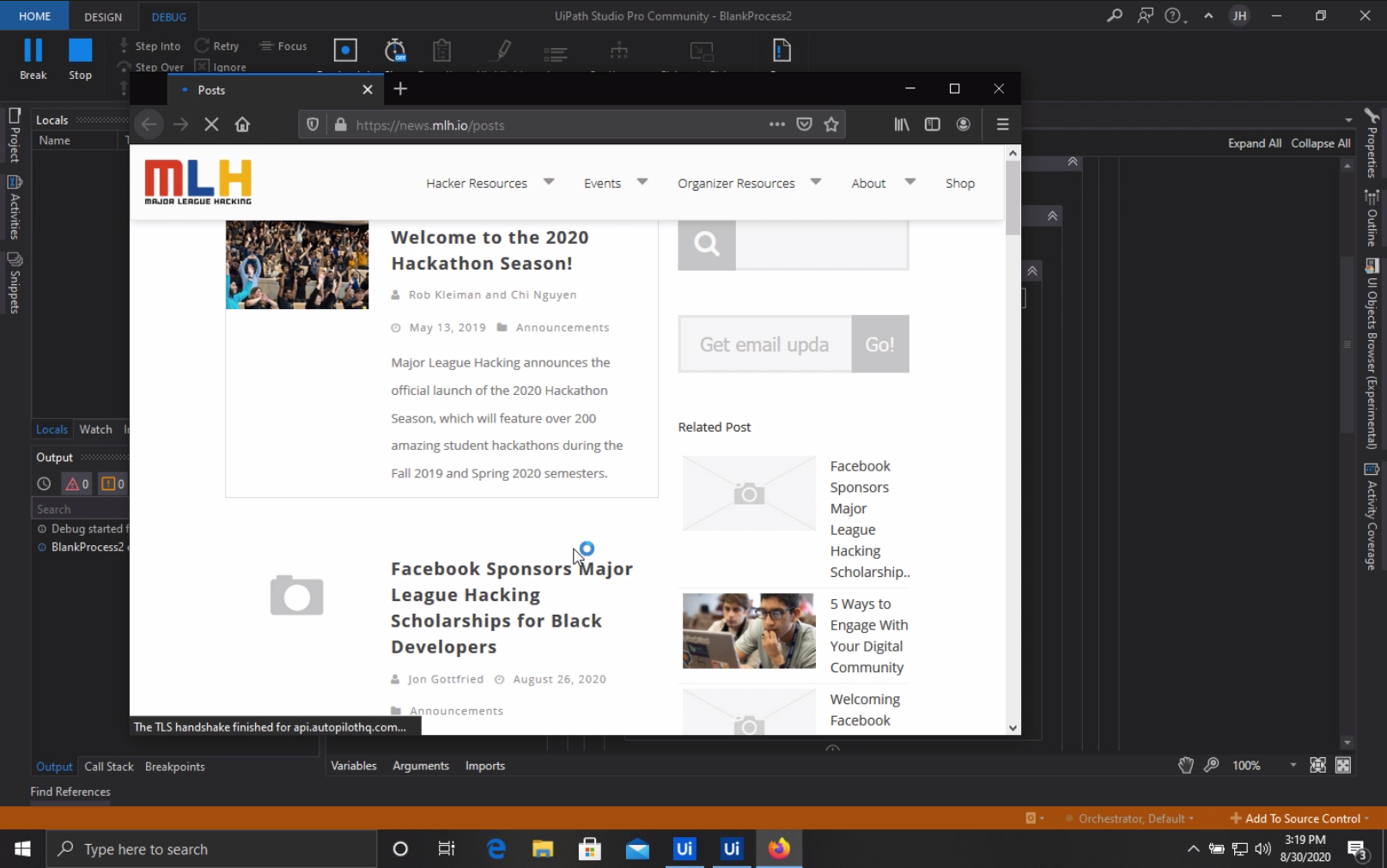The image size is (1387, 868).
Task: Toggle the Output timestamps clock icon
Action: 44,483
